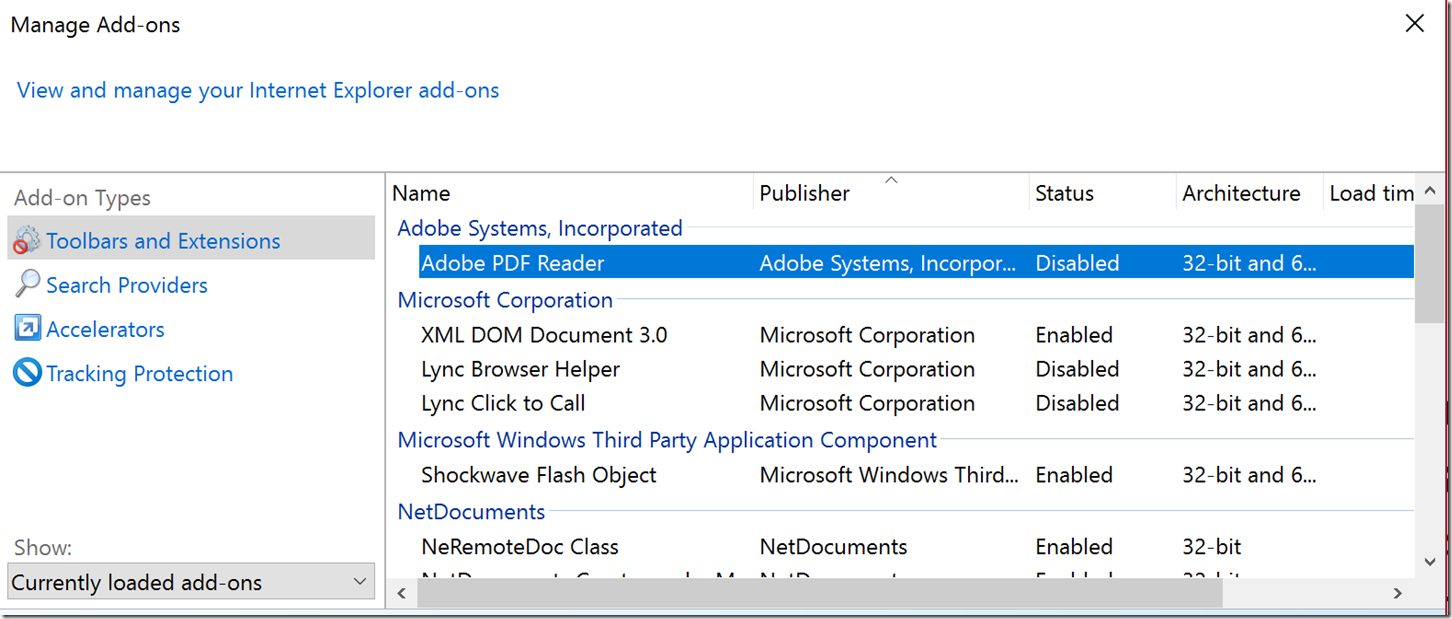The width and height of the screenshot is (1452, 619).
Task: Click the Disabled status of Lync Browser Helper
Action: pos(1077,369)
